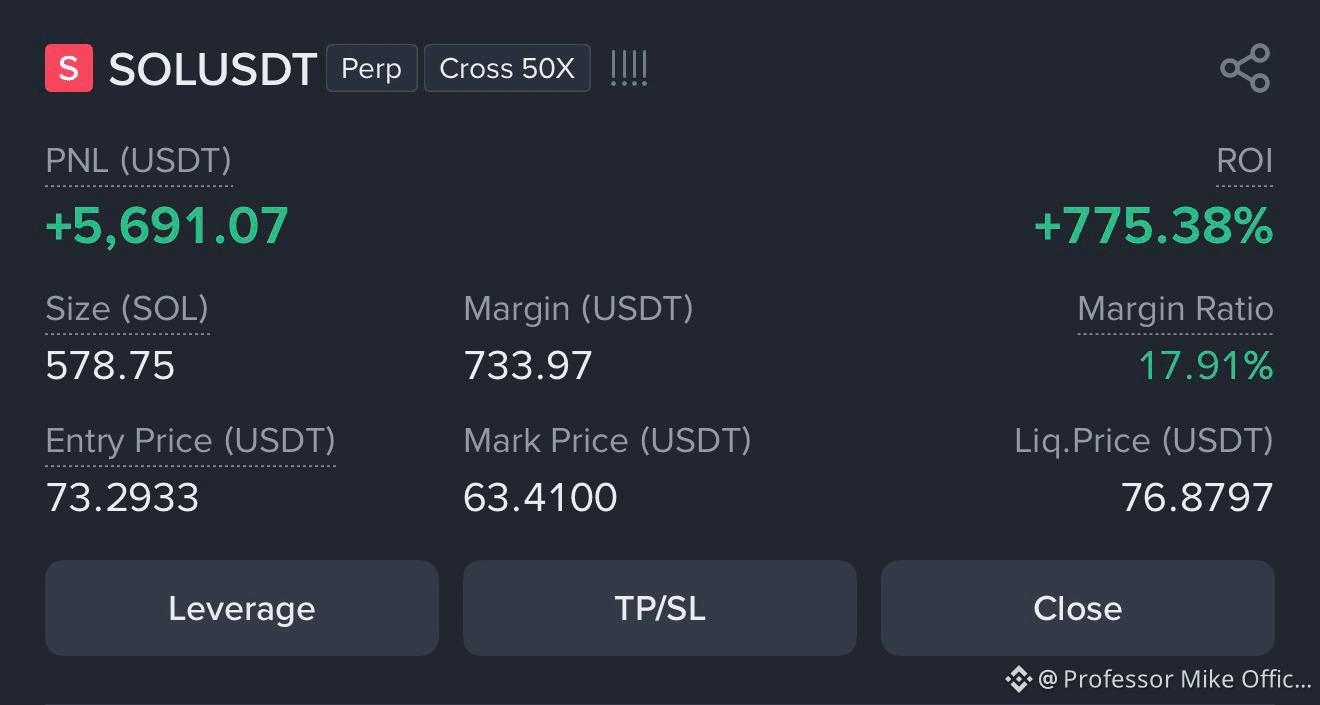Tap the Margin Ratio label
This screenshot has height=705, width=1320.
1175,309
